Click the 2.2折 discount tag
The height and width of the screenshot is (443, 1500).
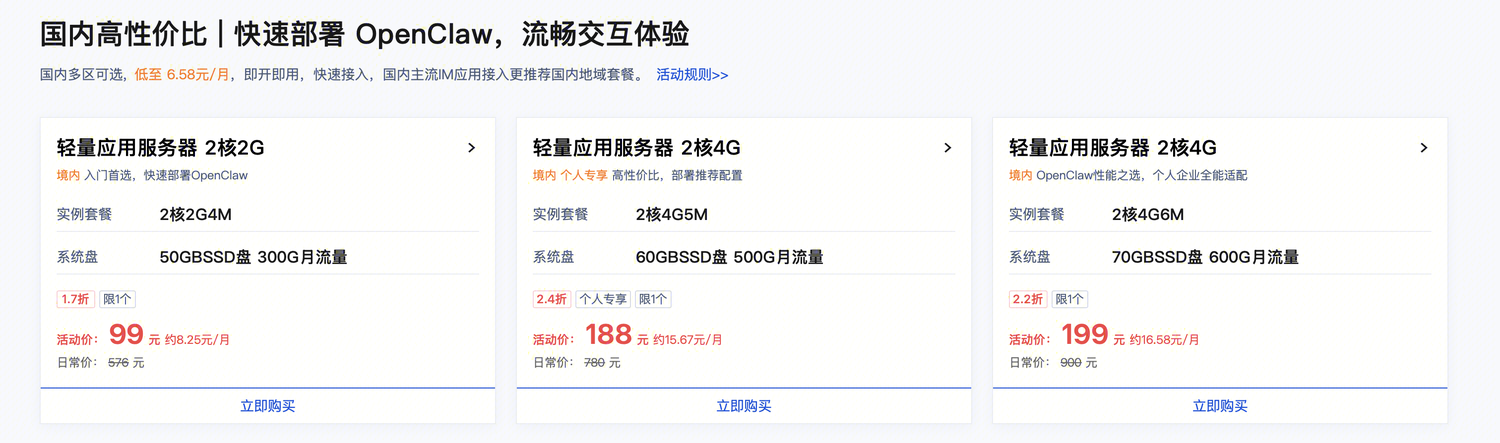[x=1027, y=299]
